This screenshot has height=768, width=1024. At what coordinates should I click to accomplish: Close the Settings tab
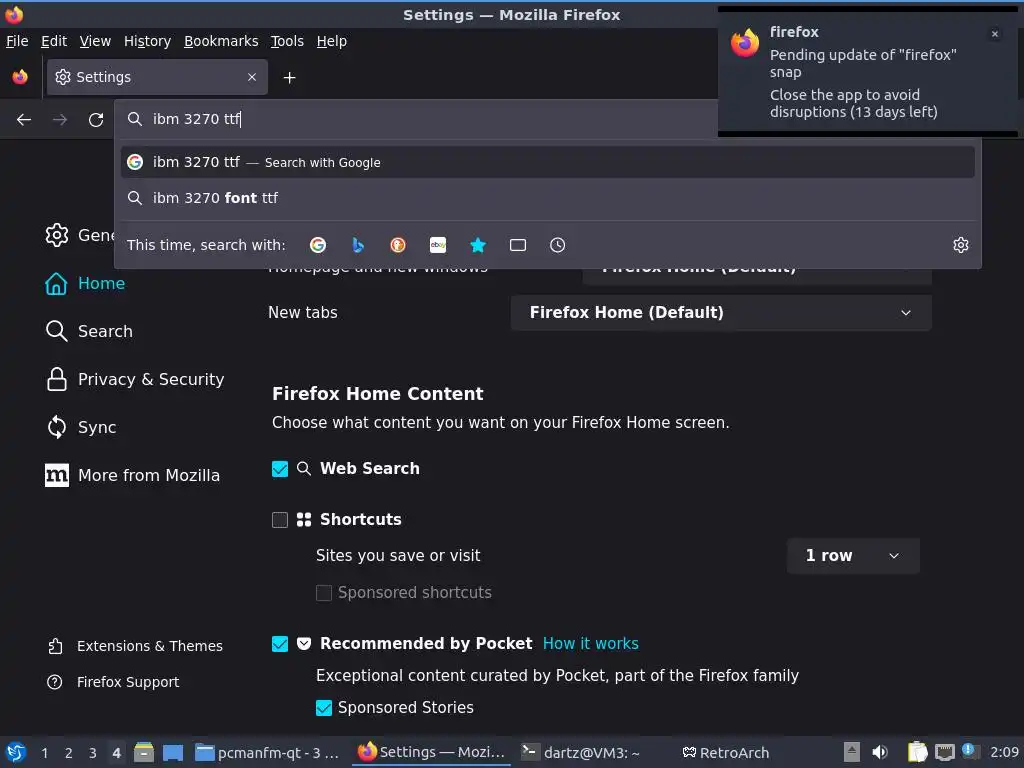pos(252,77)
